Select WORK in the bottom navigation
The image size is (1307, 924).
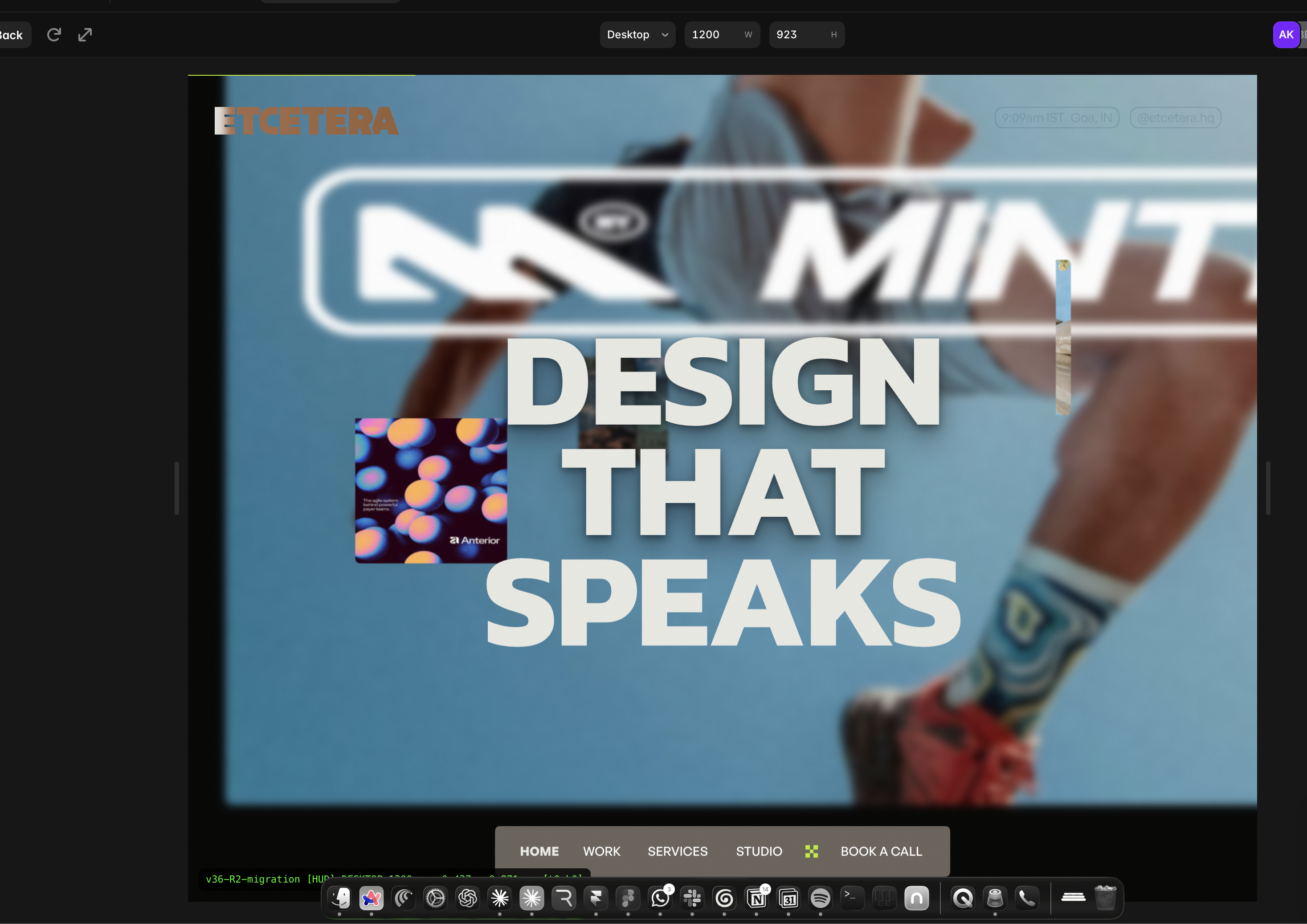coord(602,851)
